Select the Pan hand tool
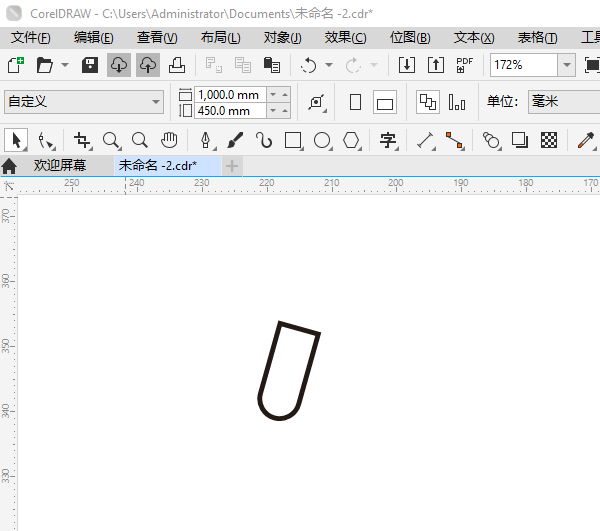The width and height of the screenshot is (600, 531). [x=169, y=140]
